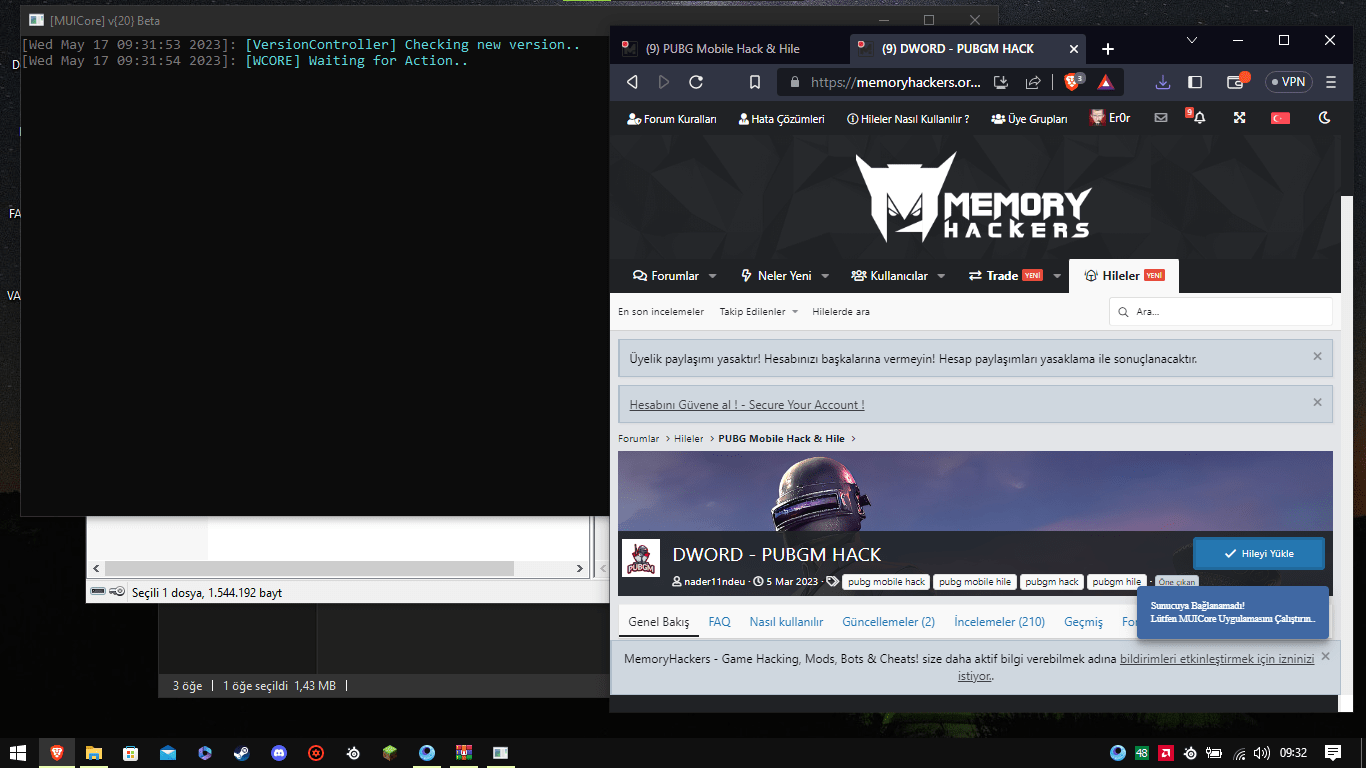Switch to PUBG Mobile Hack & Hile tab
Image resolution: width=1366 pixels, height=768 pixels.
click(730, 49)
